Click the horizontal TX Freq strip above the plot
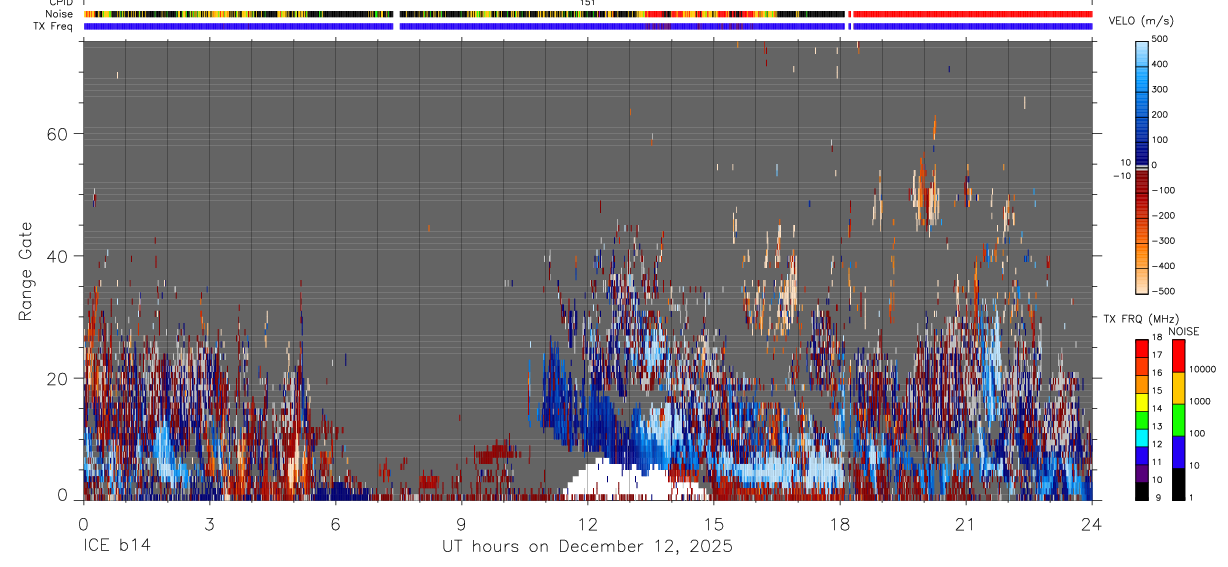The image size is (1228, 567). tap(588, 26)
